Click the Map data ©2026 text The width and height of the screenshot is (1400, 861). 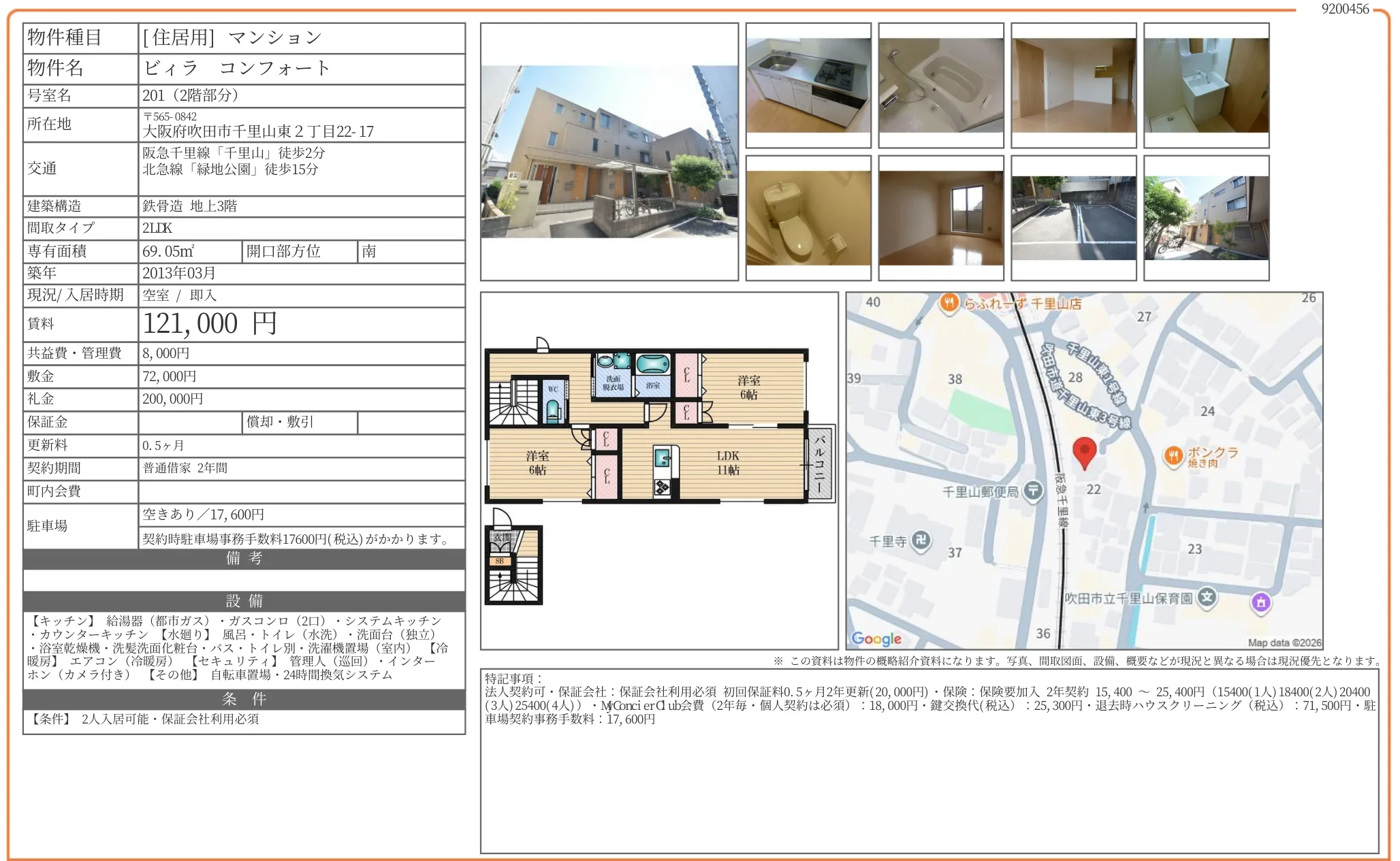point(1284,643)
